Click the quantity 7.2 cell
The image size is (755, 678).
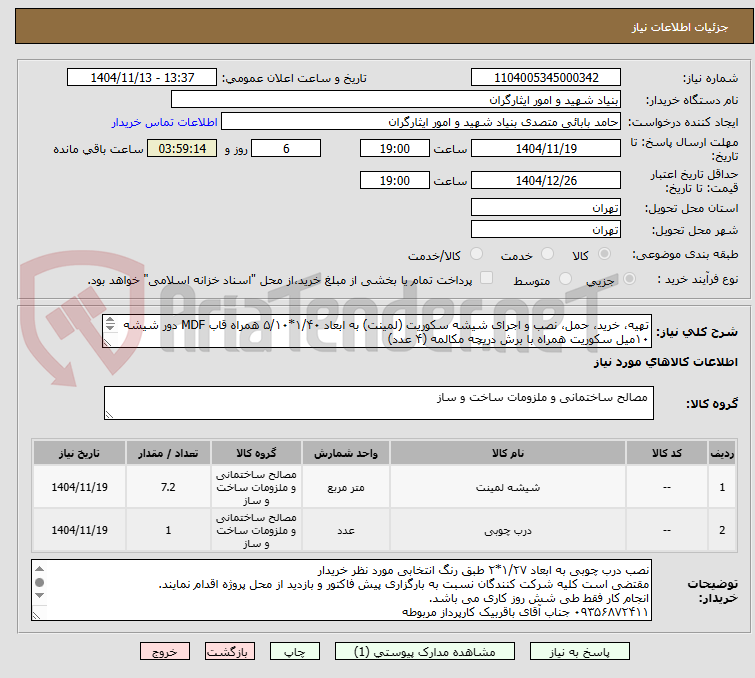click(168, 487)
